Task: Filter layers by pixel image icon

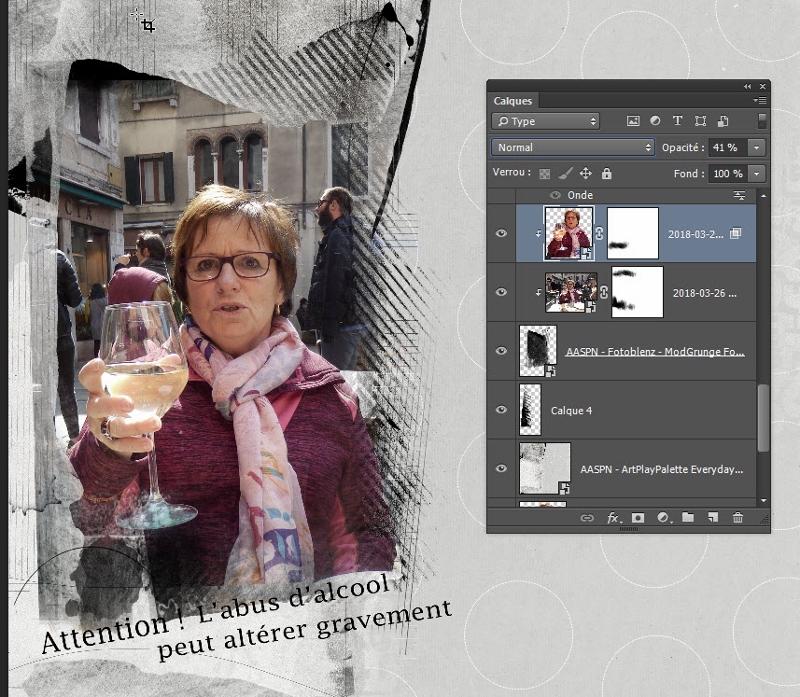Action: coord(633,121)
